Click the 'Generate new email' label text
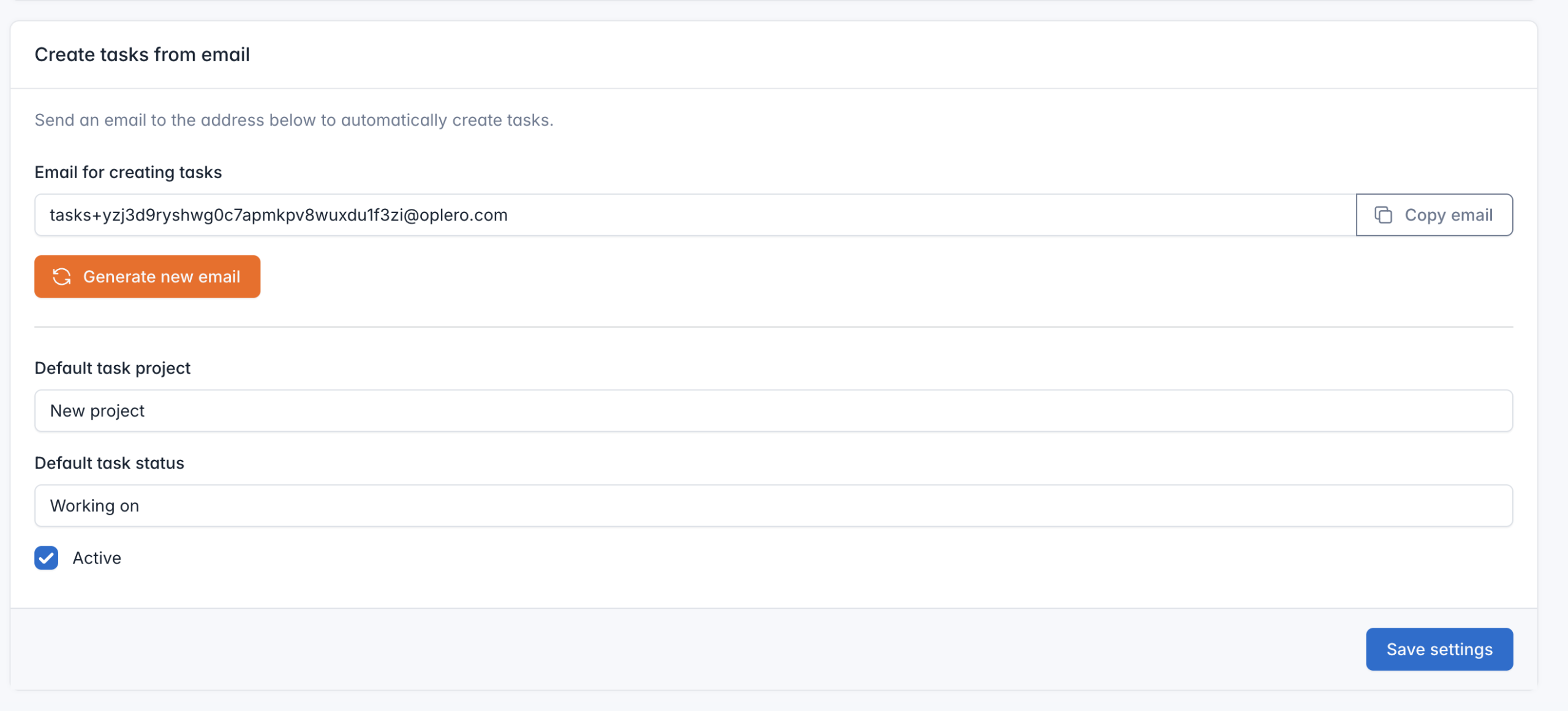Screen dimensions: 1568x711 [162, 277]
